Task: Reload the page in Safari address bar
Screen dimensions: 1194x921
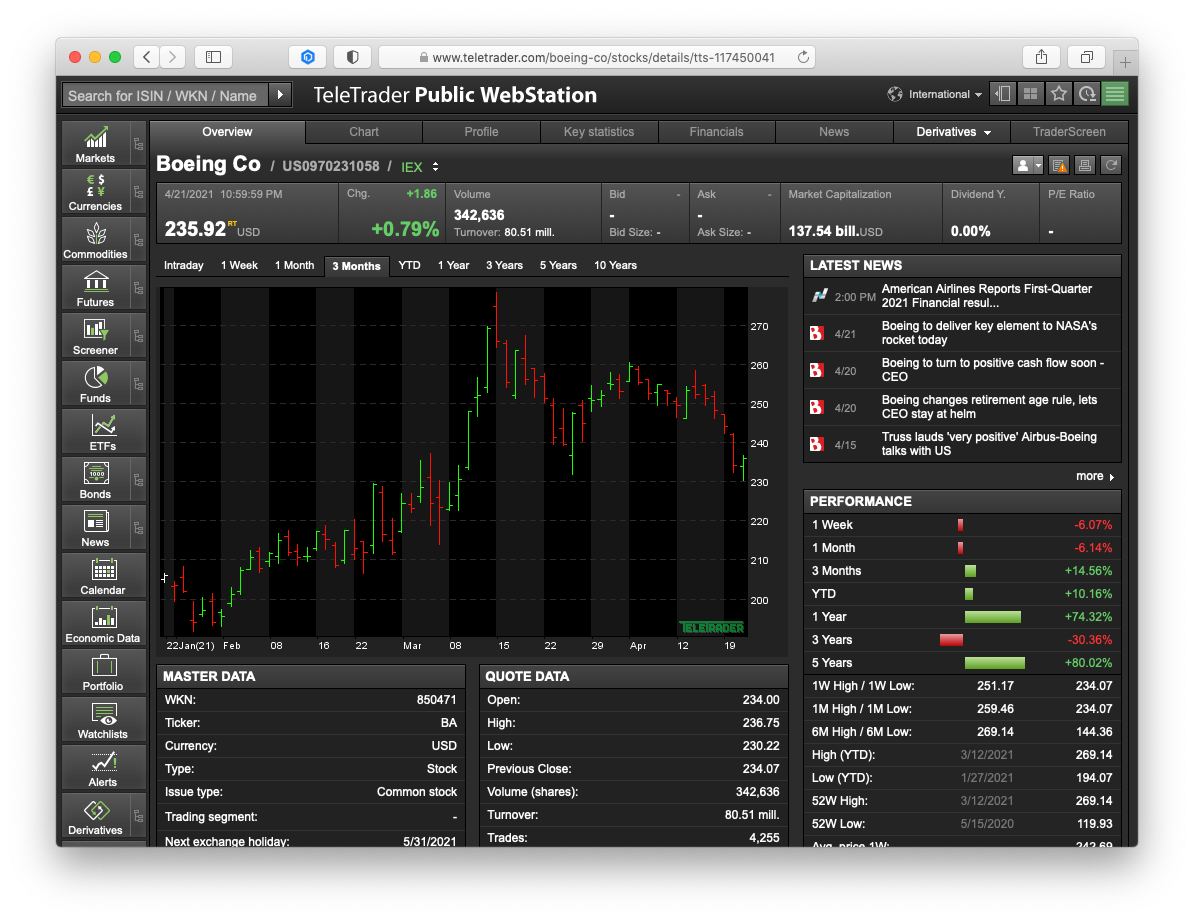Action: click(x=803, y=57)
